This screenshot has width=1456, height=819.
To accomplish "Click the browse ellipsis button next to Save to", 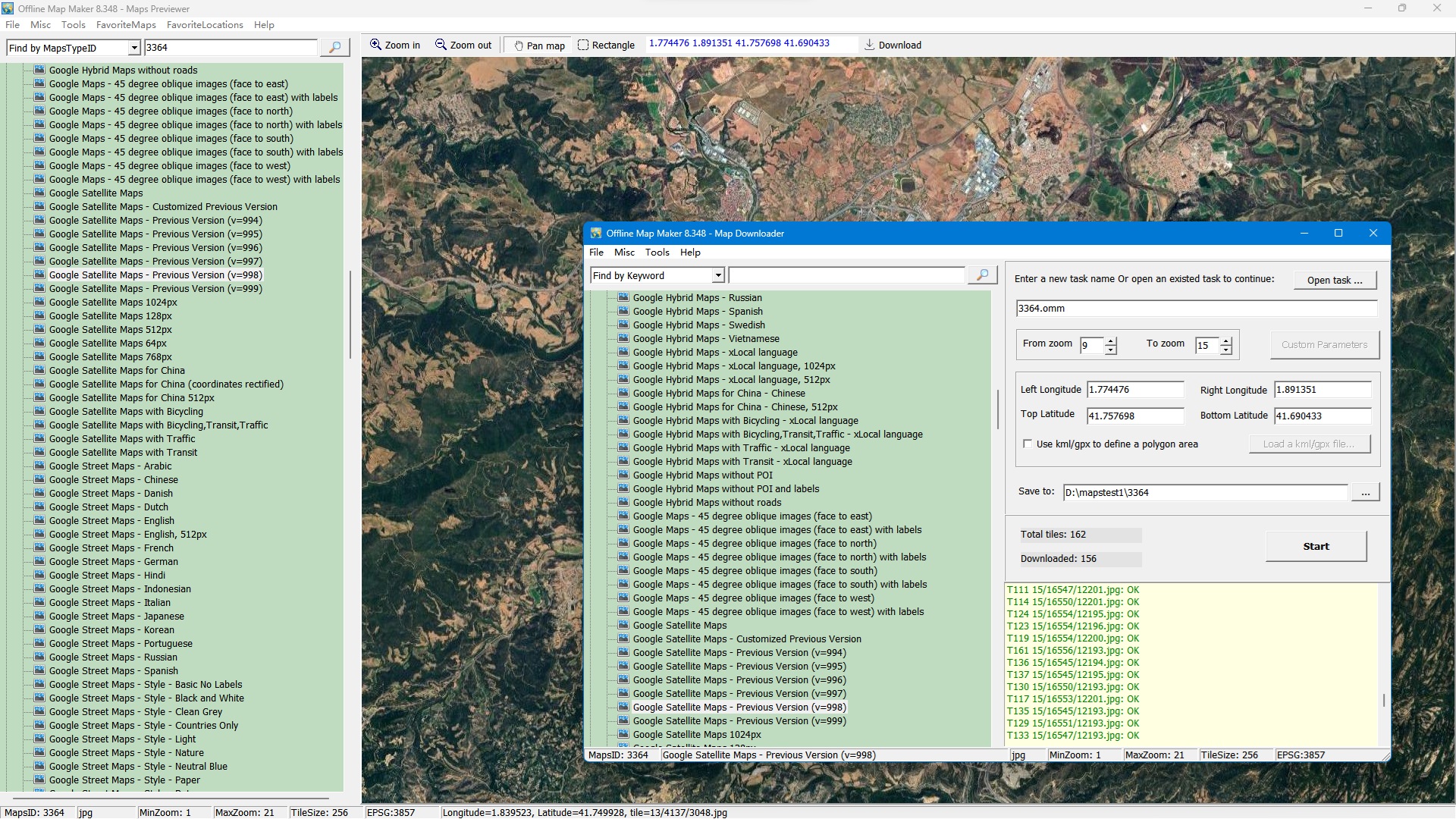I will [x=1365, y=493].
